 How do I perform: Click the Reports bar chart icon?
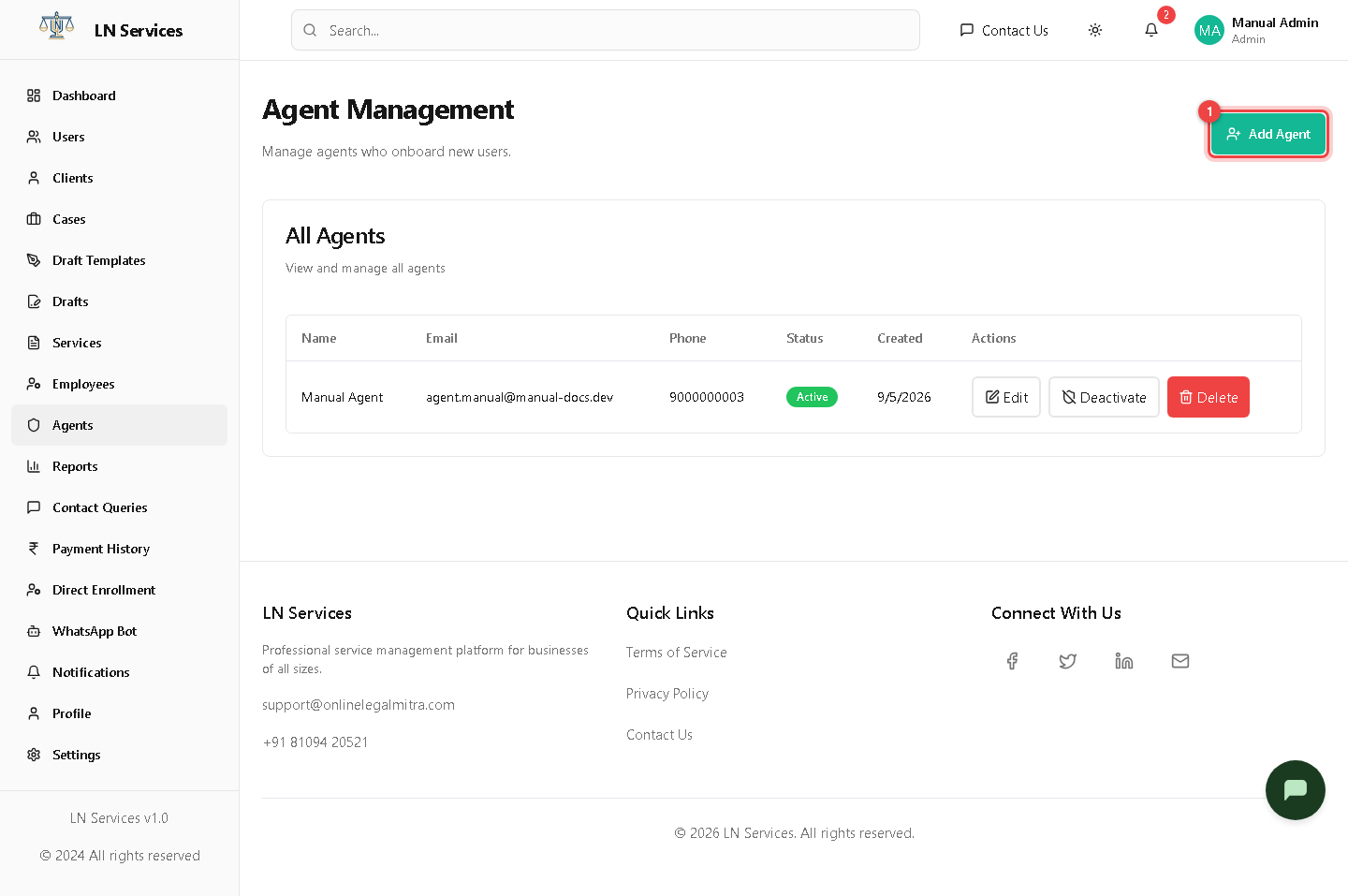[x=34, y=466]
